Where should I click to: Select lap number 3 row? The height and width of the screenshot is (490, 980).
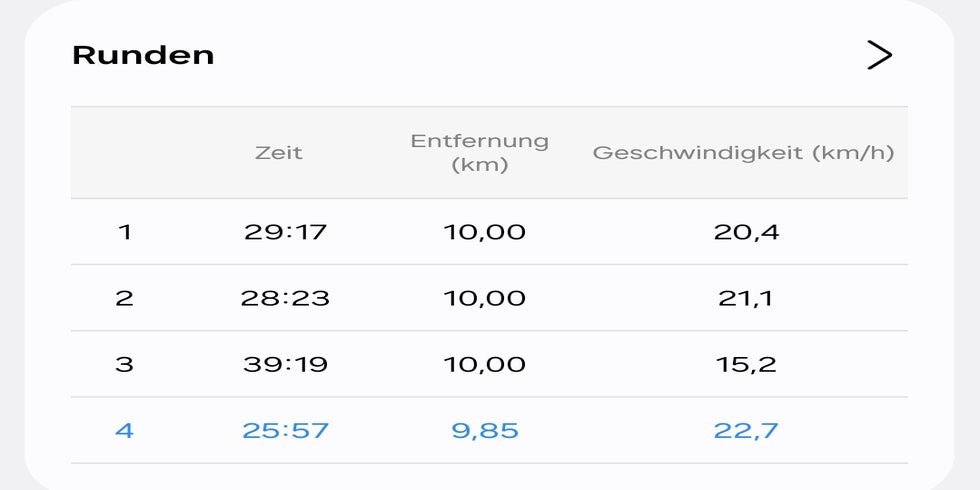(124, 364)
